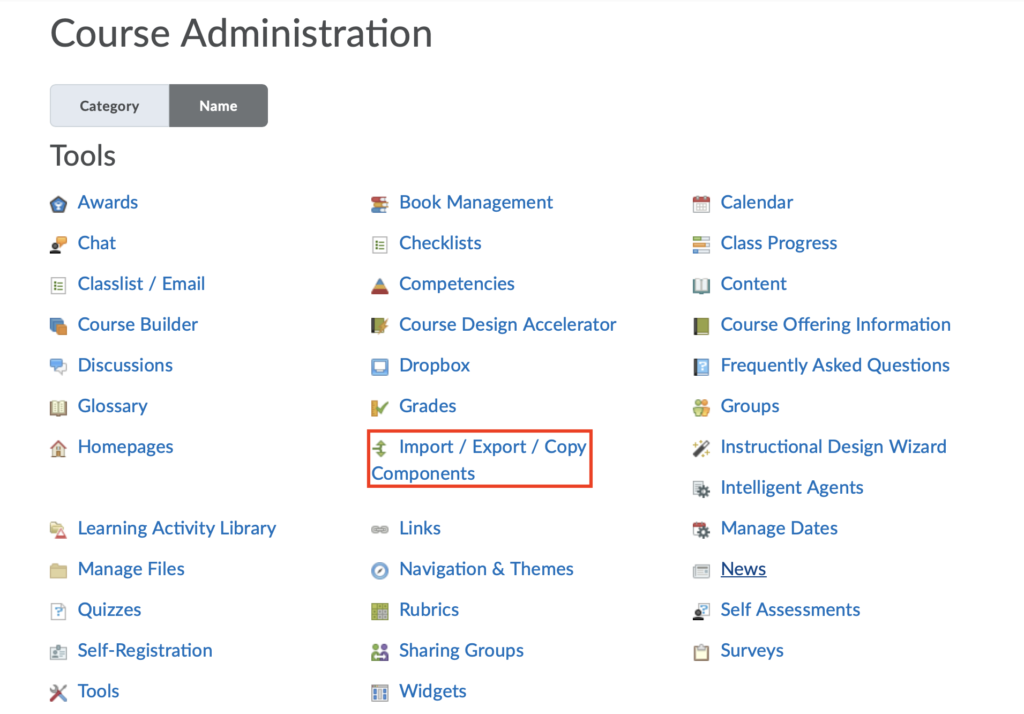Viewport: 1024px width, 714px height.
Task: Switch to the Category view tab
Action: tap(110, 105)
